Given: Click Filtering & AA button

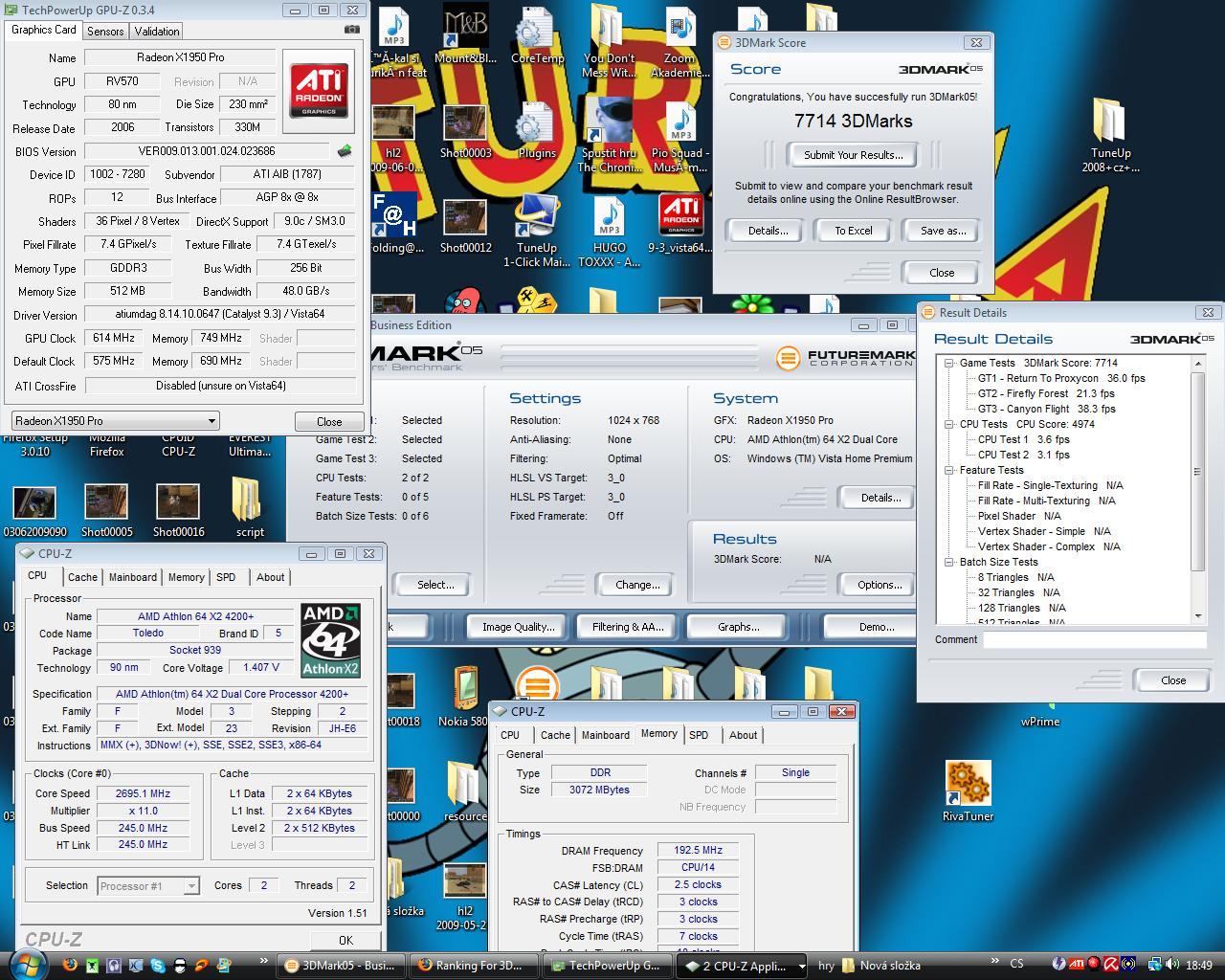Looking at the screenshot, I should pos(628,627).
